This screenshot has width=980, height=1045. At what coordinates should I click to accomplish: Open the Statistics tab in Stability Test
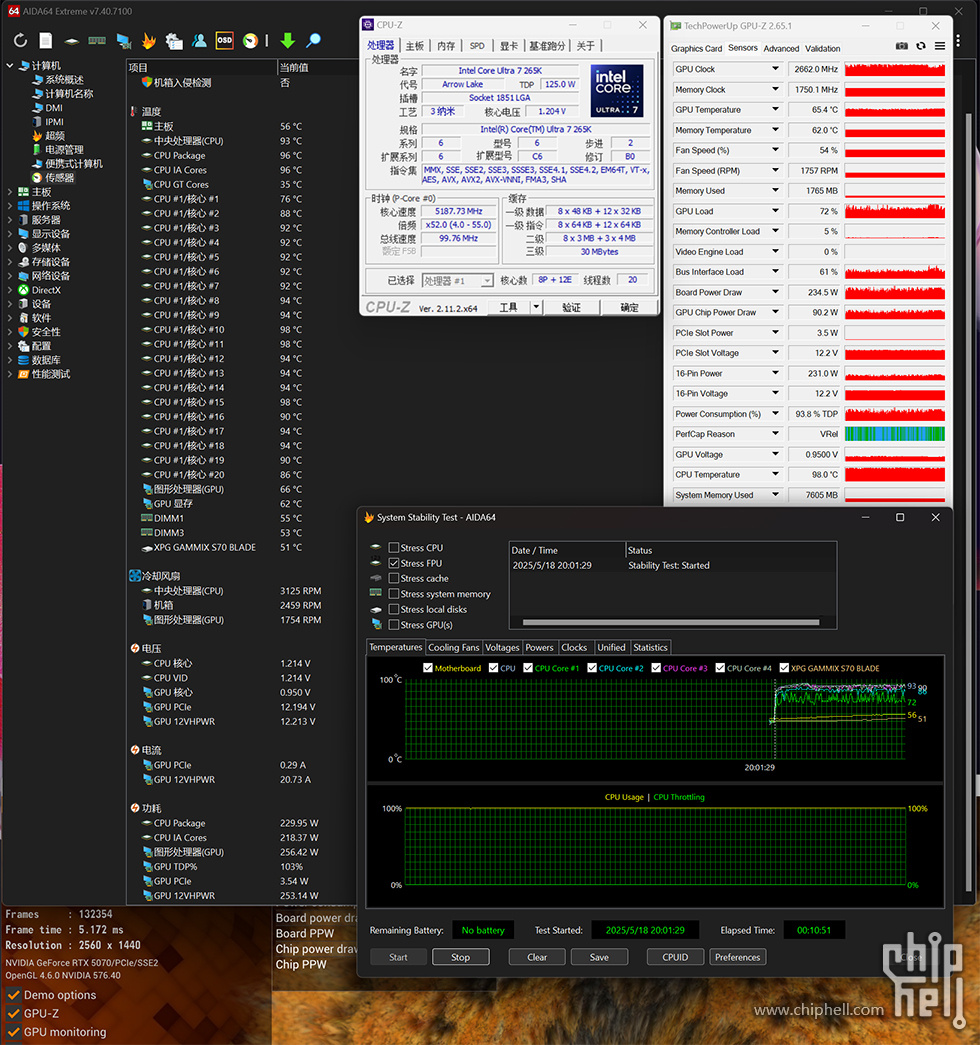(650, 647)
